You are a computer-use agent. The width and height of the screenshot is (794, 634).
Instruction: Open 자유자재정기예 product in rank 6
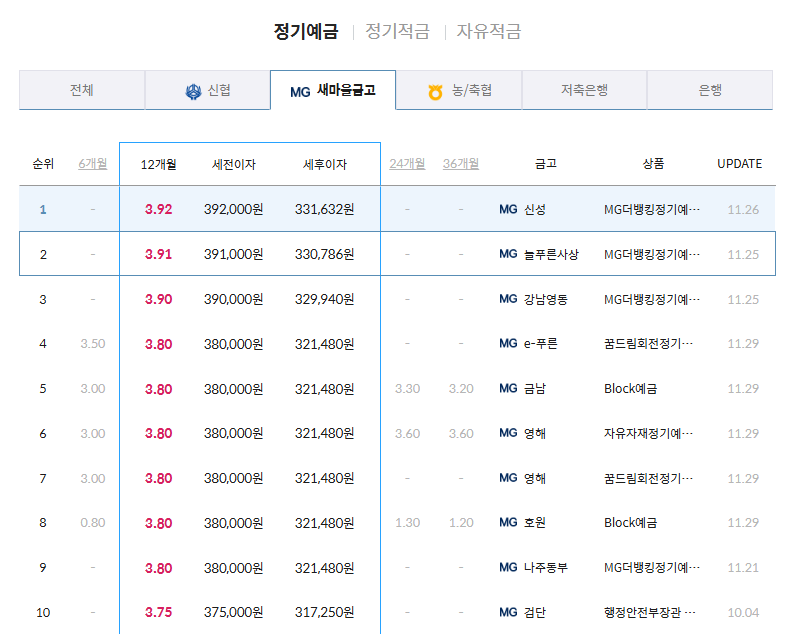coord(648,433)
